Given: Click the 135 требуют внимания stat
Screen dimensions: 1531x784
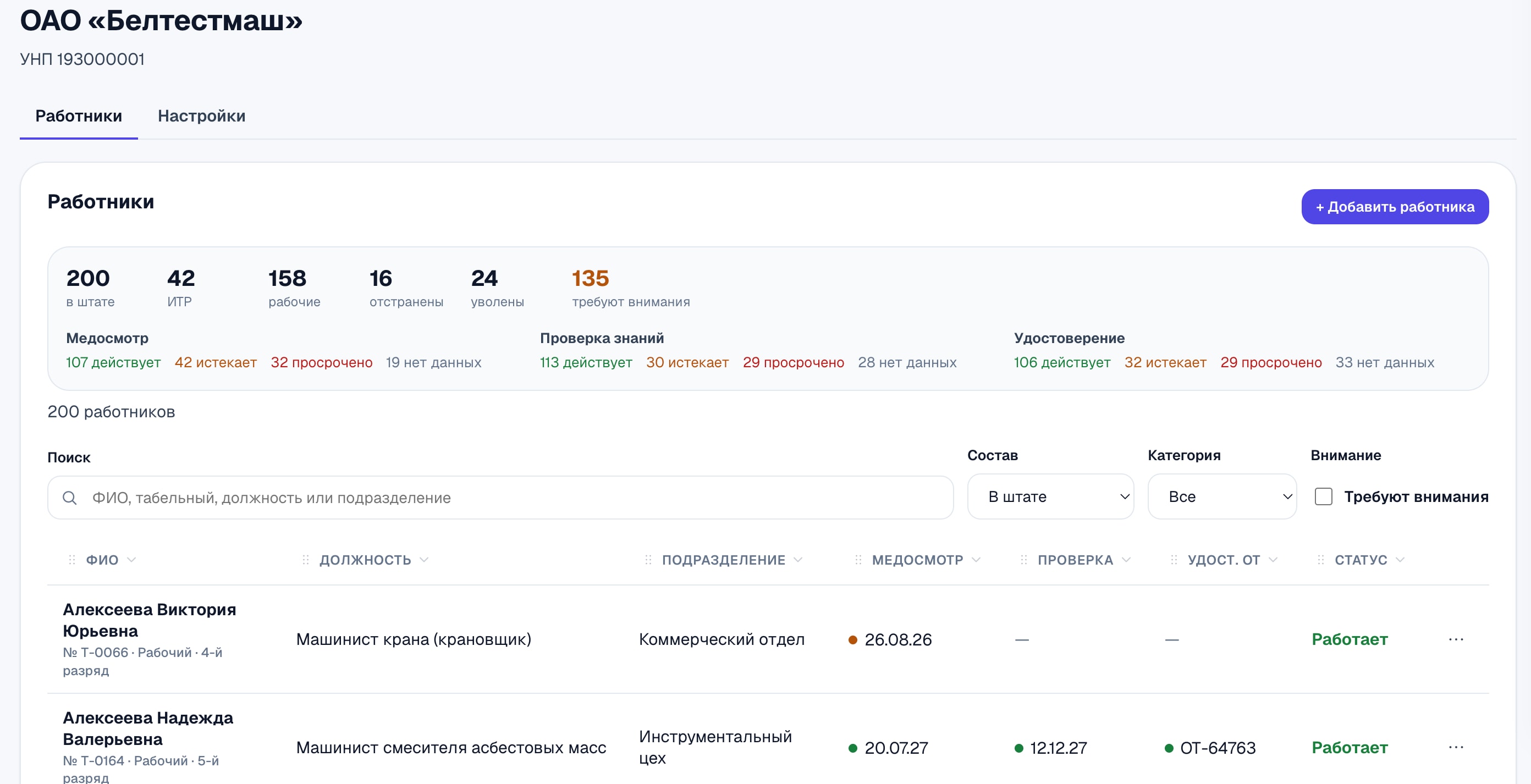Looking at the screenshot, I should (x=631, y=288).
